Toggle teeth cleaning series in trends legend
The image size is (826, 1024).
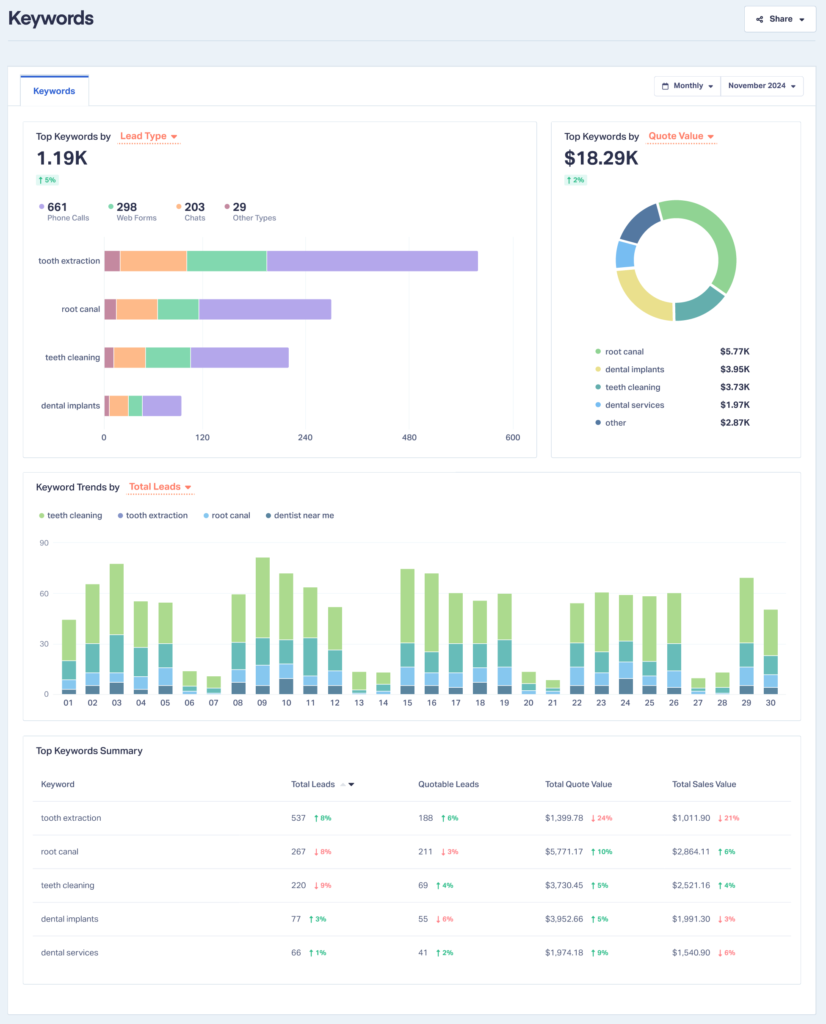pyautogui.click(x=71, y=516)
